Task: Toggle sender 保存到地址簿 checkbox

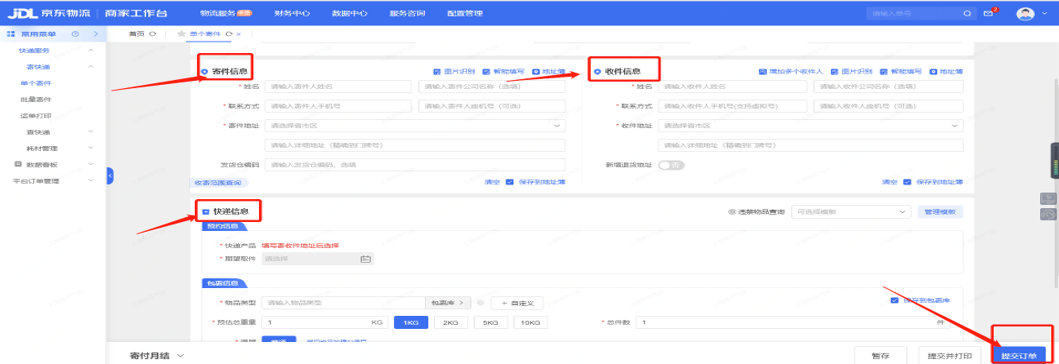Action: point(510,182)
